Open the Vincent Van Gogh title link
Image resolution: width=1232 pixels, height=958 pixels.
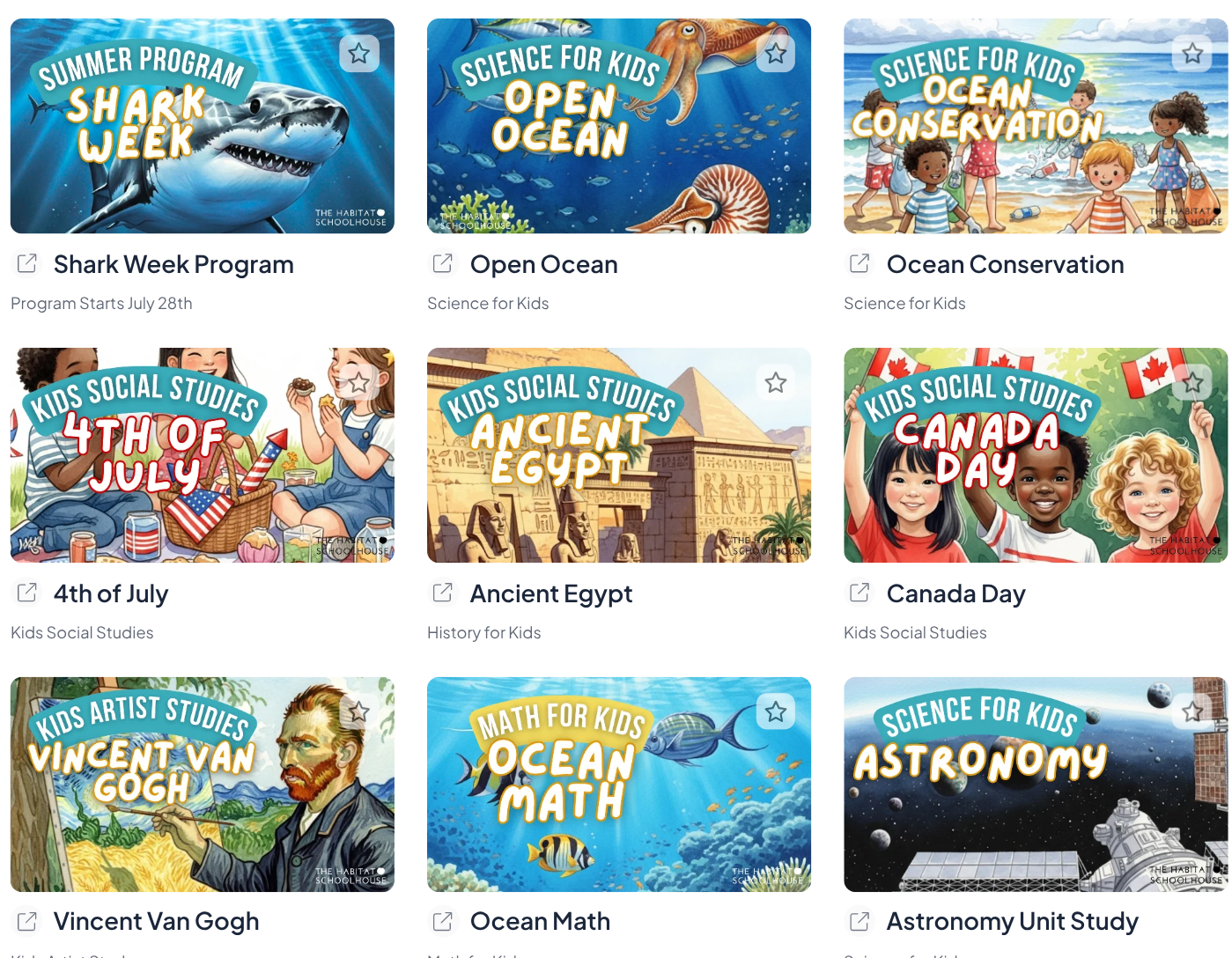157,921
